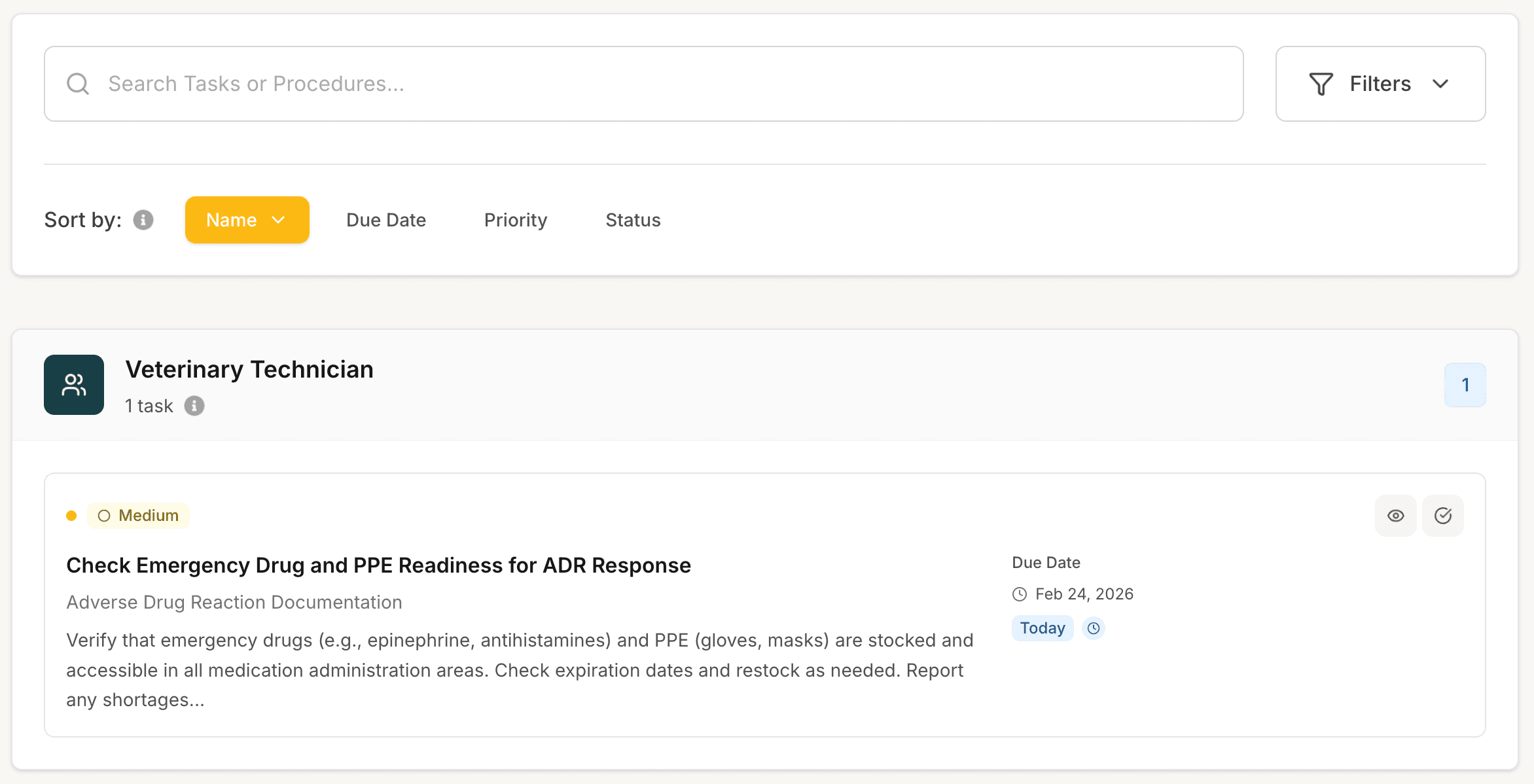The image size is (1534, 784).
Task: Click the search magnifier icon
Action: click(x=78, y=84)
